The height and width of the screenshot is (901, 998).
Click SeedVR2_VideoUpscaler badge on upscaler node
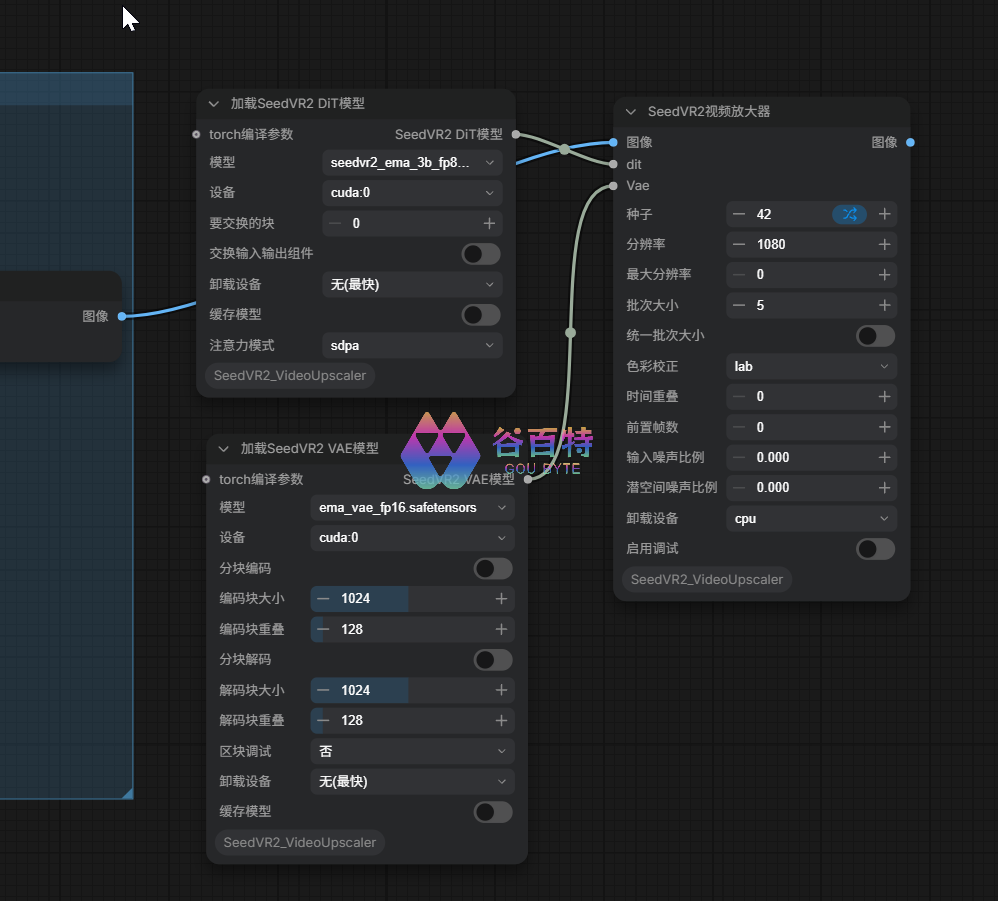pyautogui.click(x=706, y=580)
